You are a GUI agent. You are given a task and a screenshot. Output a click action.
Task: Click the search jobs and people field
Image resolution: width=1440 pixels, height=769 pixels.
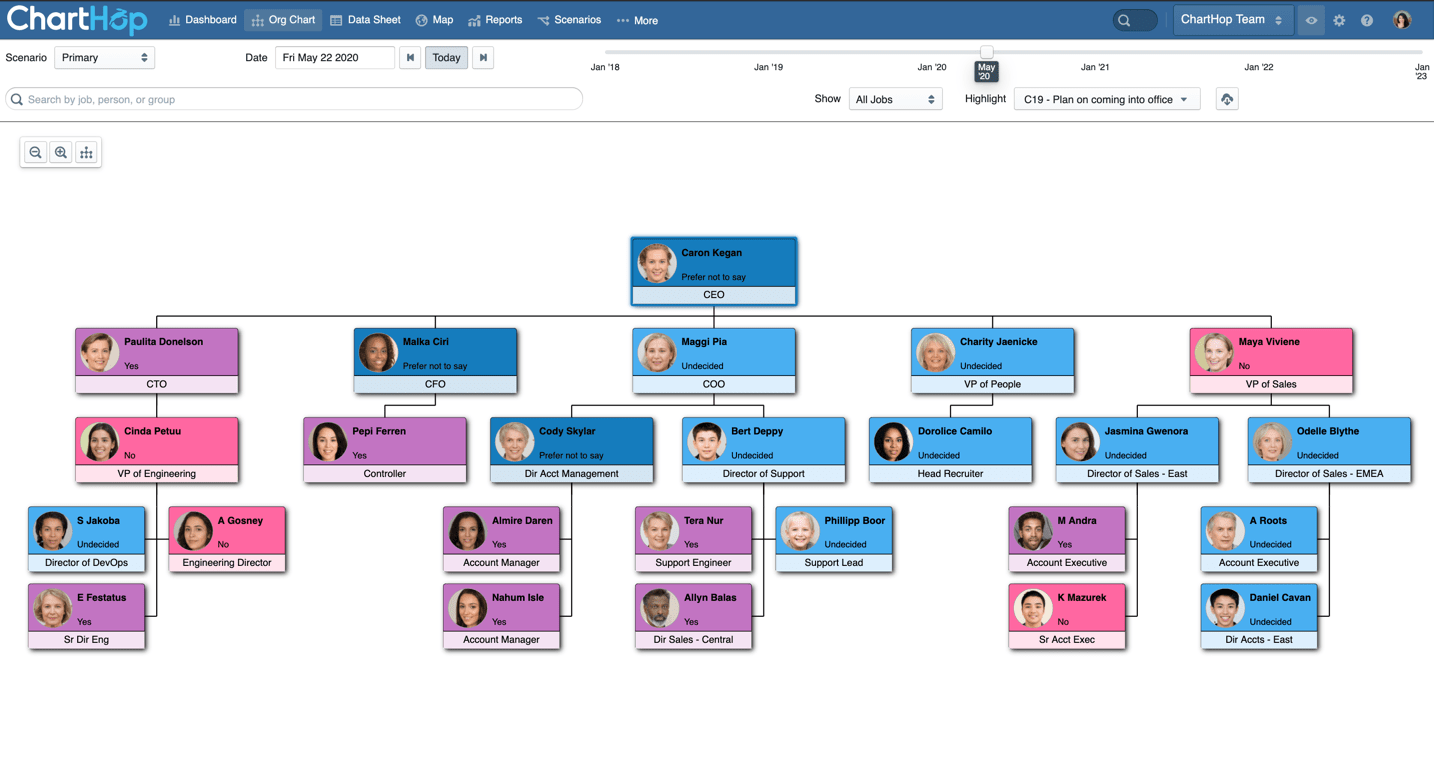(295, 98)
